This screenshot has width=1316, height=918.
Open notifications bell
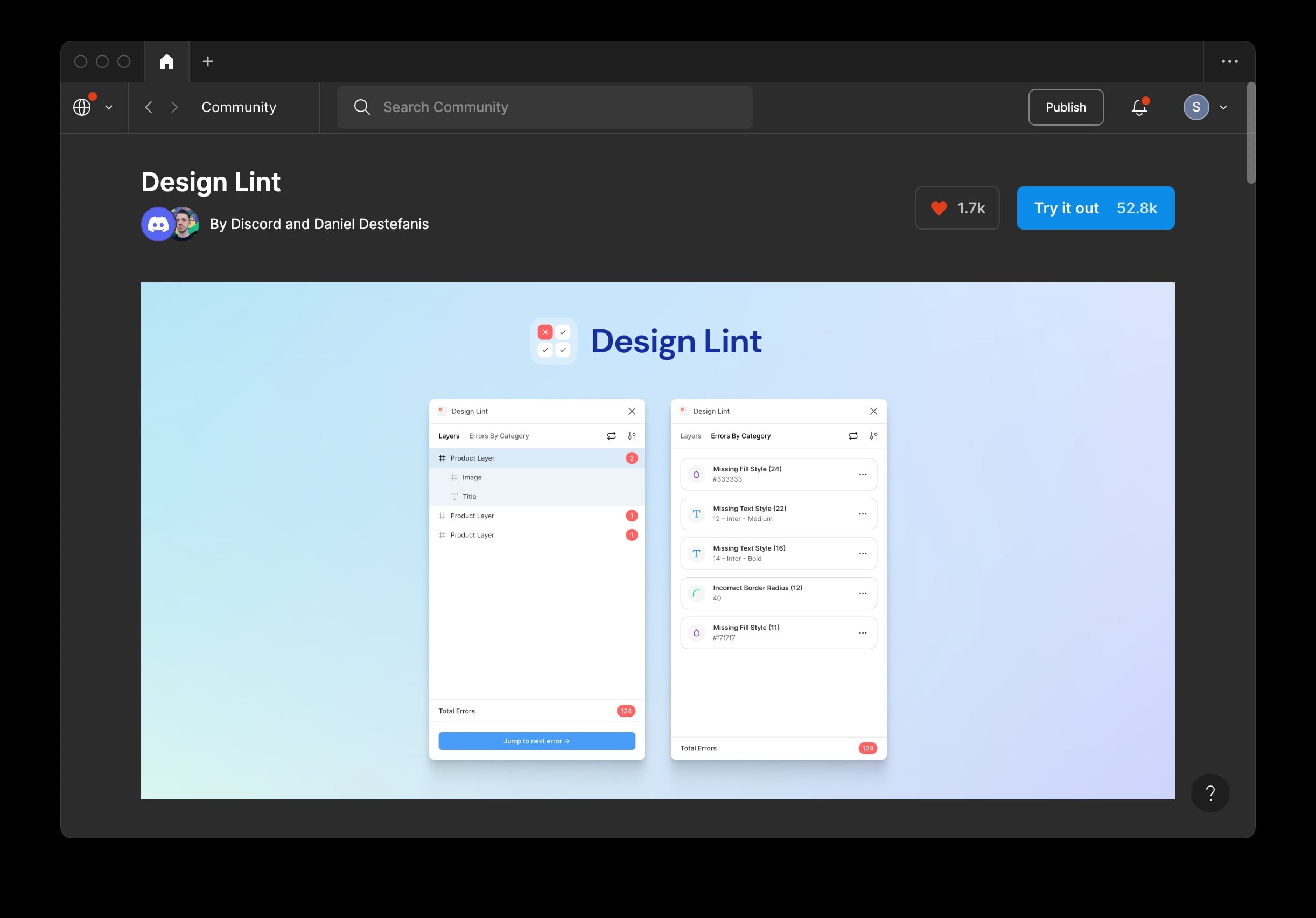pyautogui.click(x=1139, y=107)
